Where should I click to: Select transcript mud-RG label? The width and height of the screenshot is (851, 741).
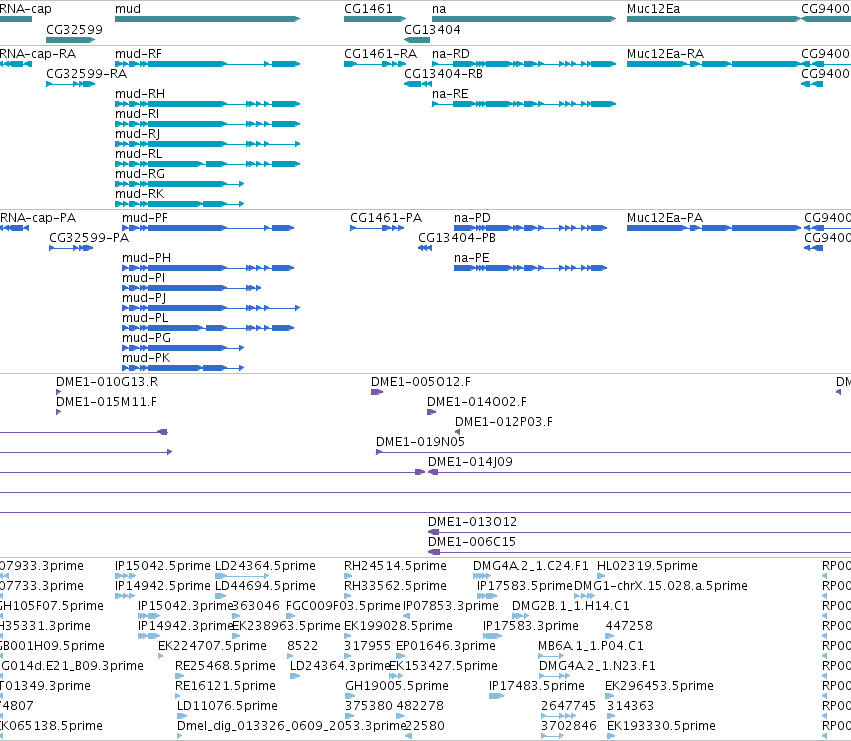coord(140,174)
